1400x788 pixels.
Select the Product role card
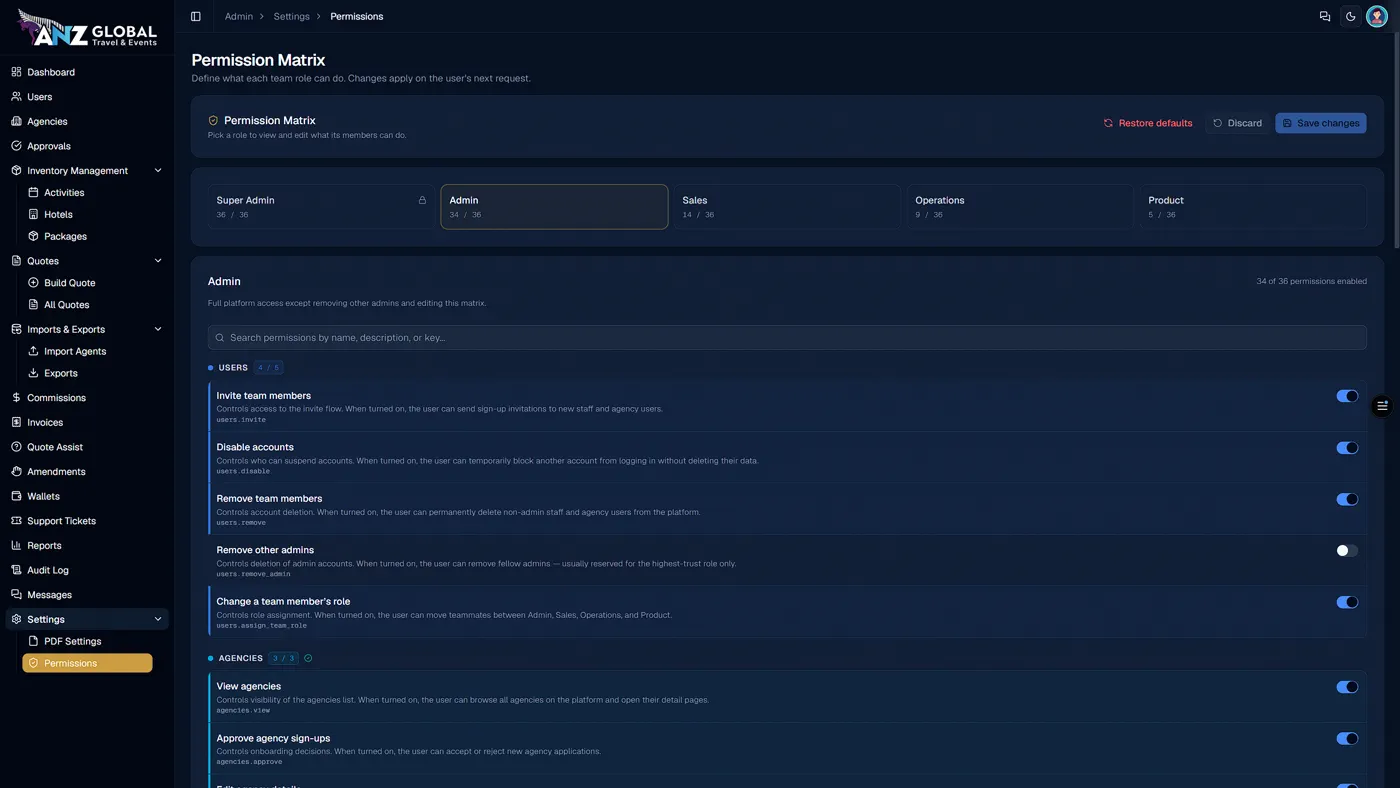[1253, 207]
